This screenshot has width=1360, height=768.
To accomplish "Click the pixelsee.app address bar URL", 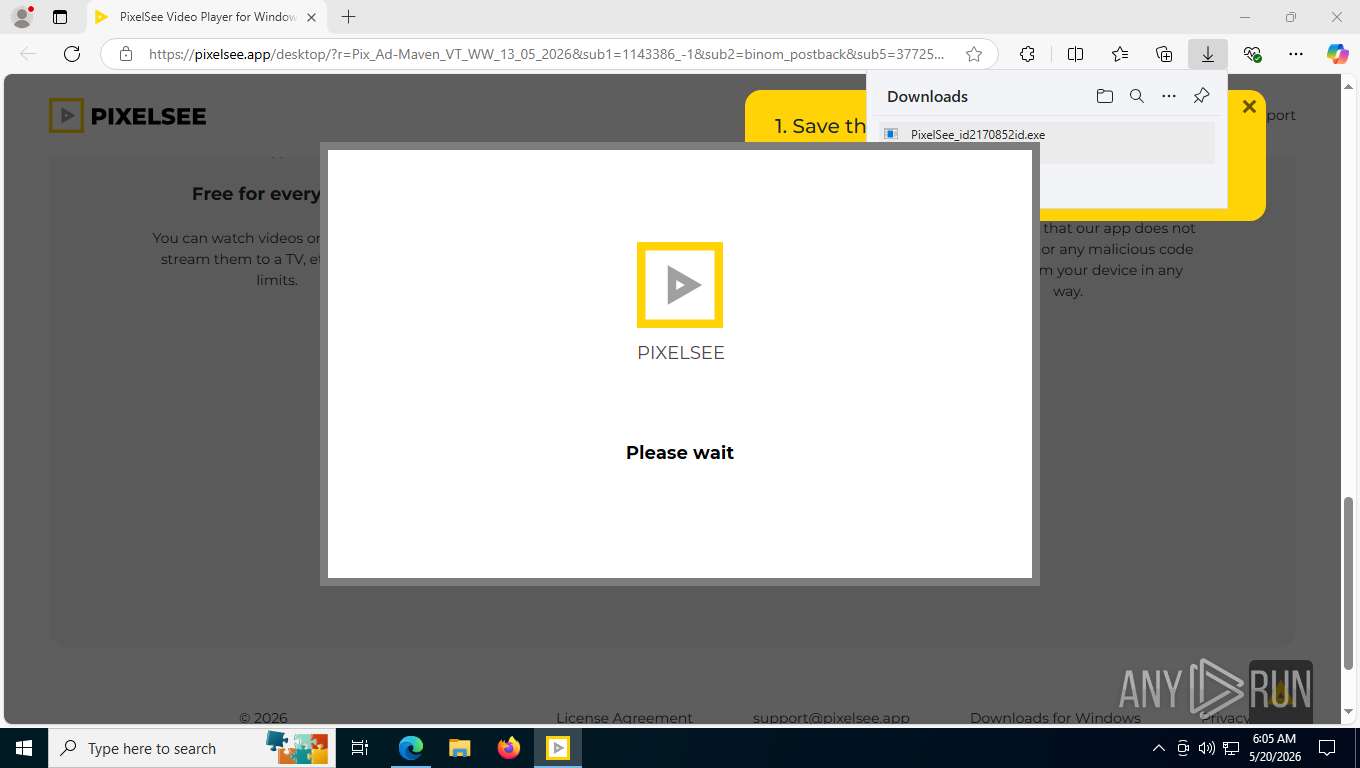I will [x=546, y=54].
